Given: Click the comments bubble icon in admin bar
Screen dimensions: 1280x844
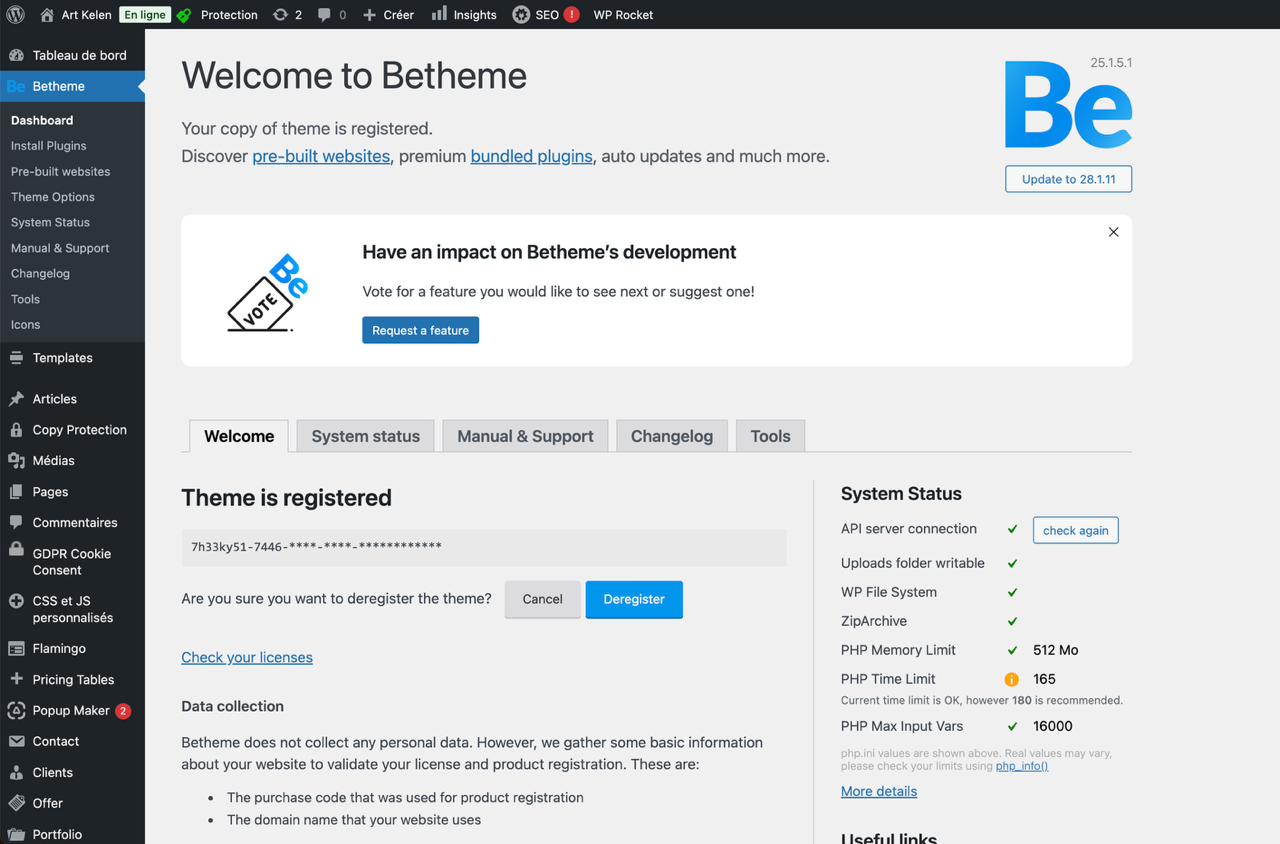Looking at the screenshot, I should click(x=324, y=15).
